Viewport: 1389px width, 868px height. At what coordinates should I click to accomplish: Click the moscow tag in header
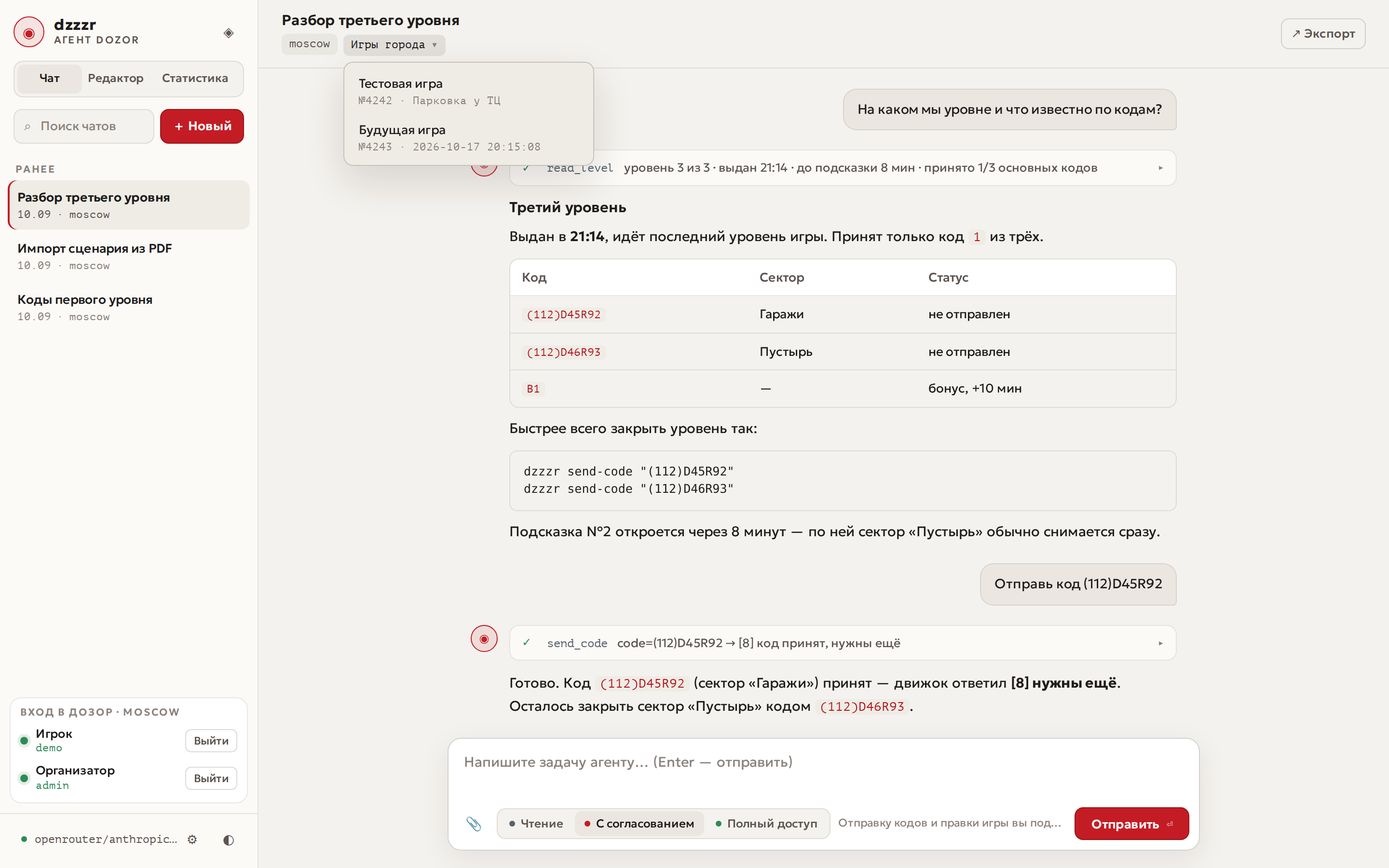click(x=309, y=44)
